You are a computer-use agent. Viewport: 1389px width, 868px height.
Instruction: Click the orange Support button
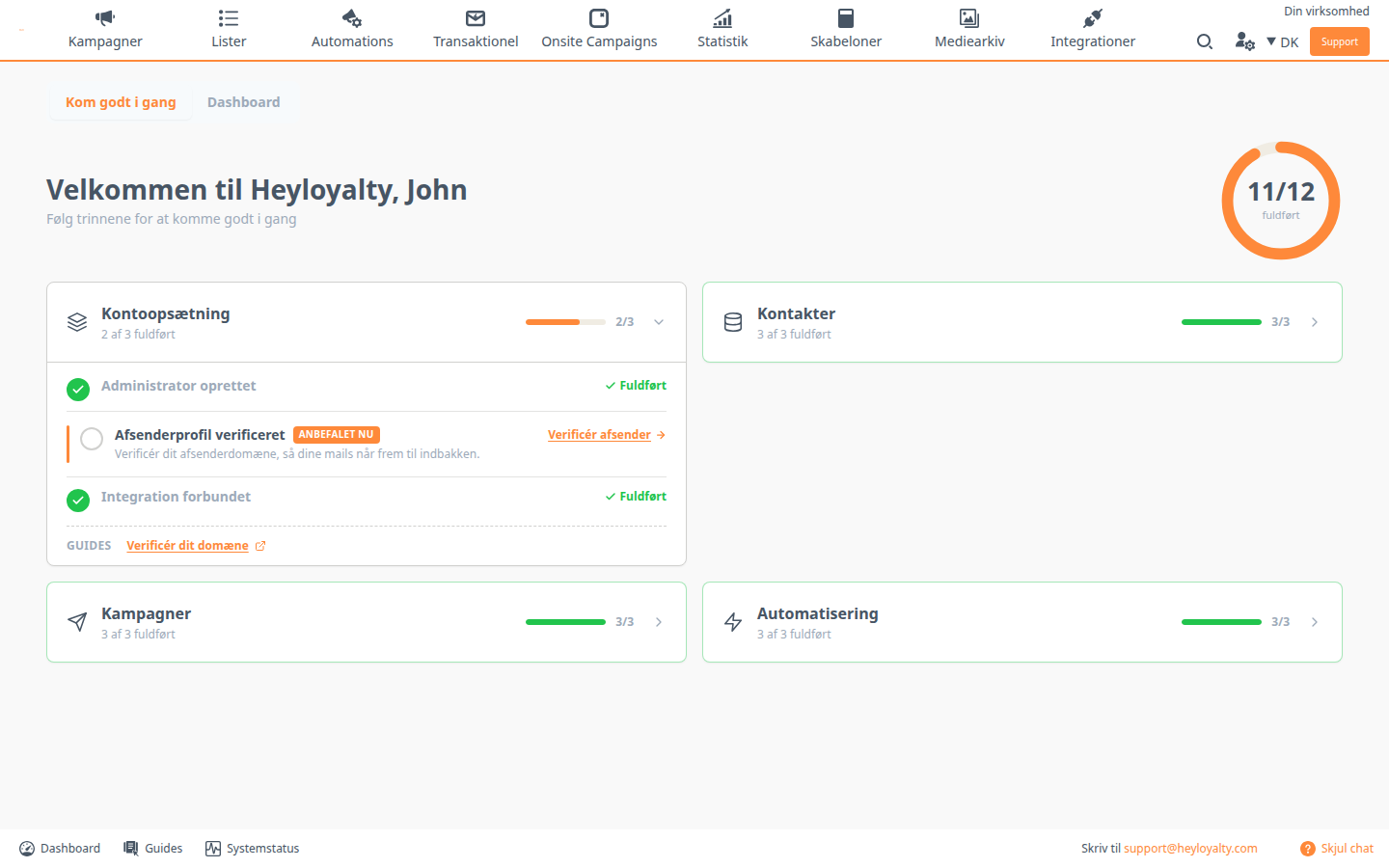point(1340,41)
